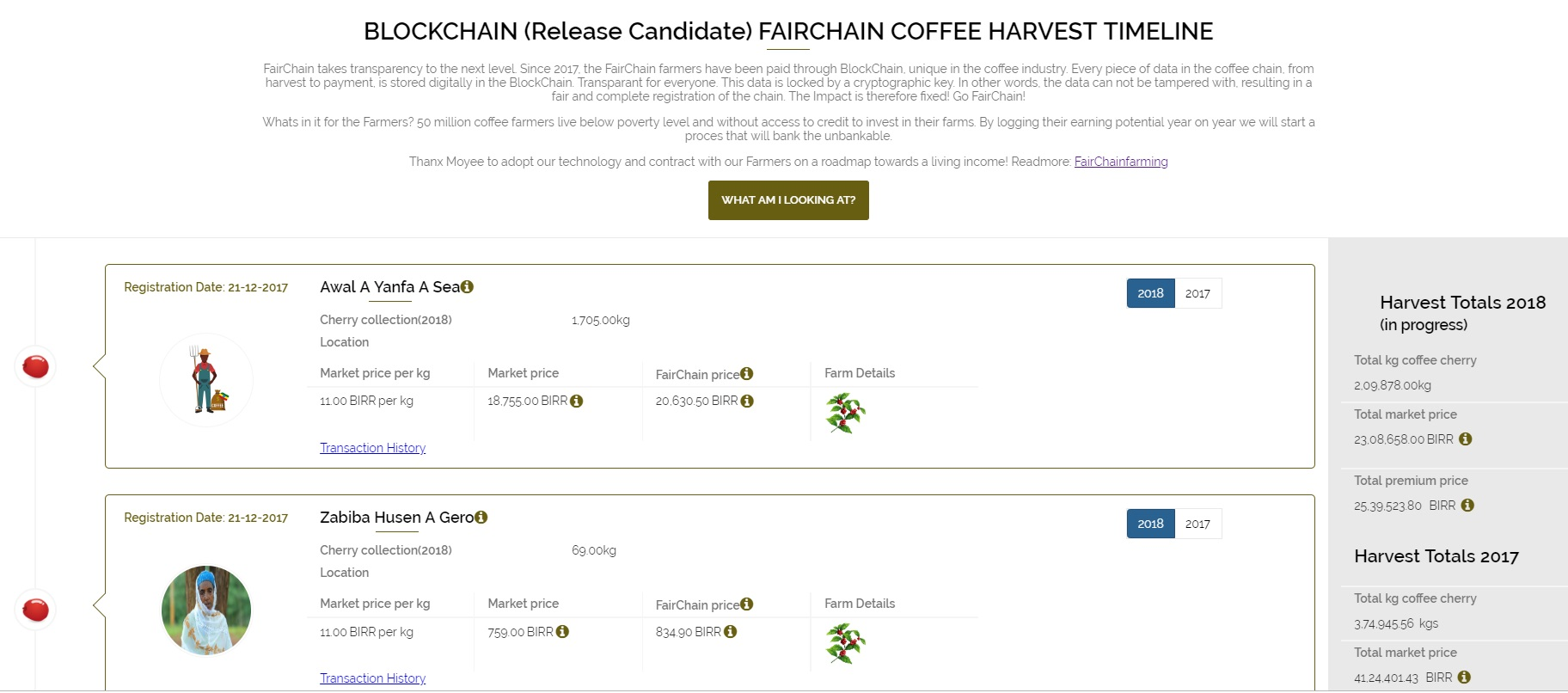
Task: Open Zabiba's coffee plant farm details icon
Action: pyautogui.click(x=845, y=644)
